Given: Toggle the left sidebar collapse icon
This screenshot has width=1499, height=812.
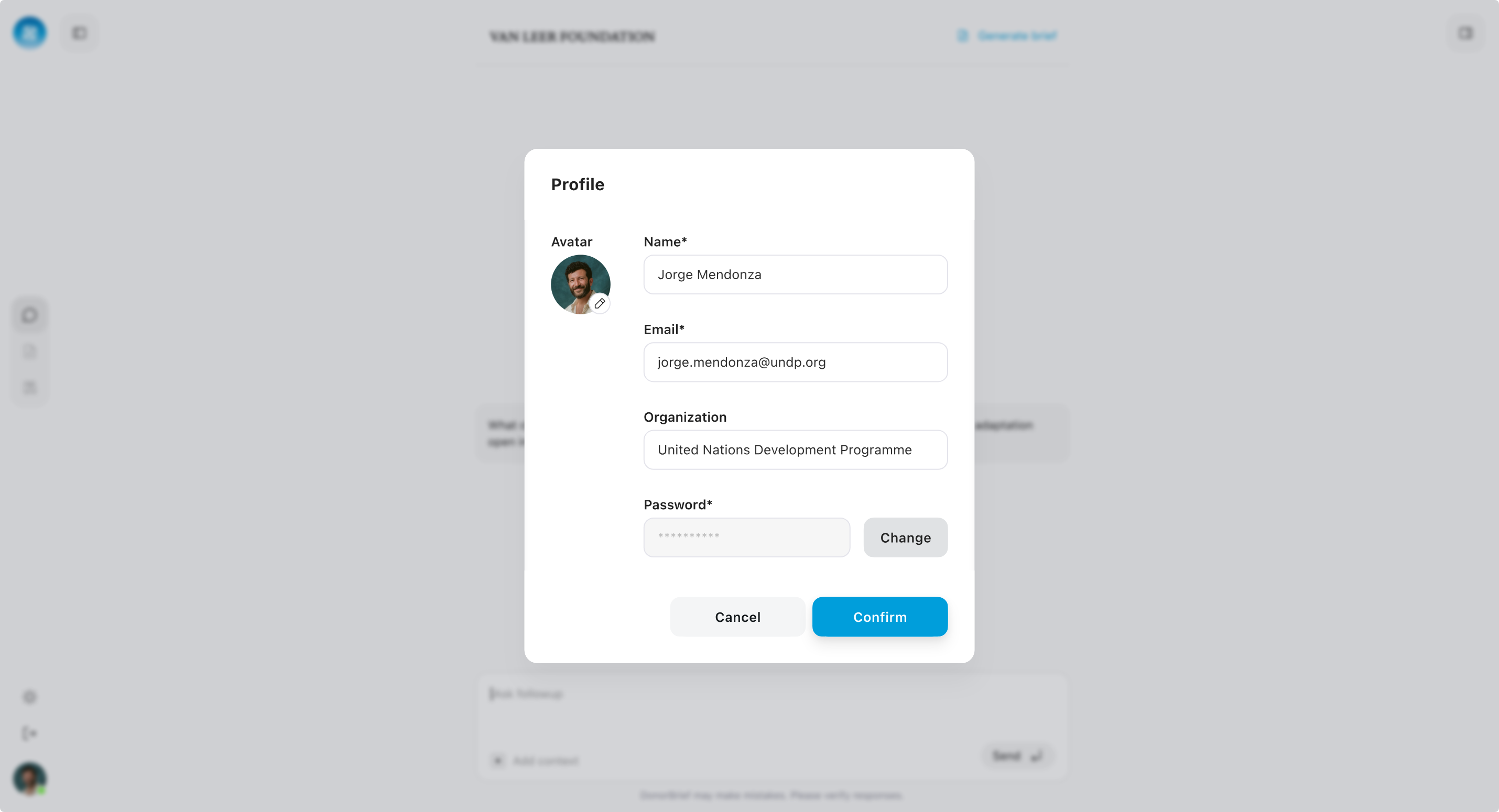Looking at the screenshot, I should pos(80,33).
